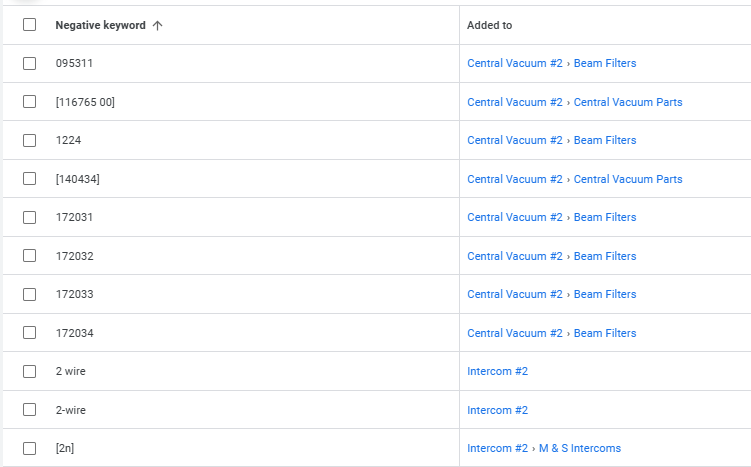Click the Negative keyword column header

pos(100,25)
